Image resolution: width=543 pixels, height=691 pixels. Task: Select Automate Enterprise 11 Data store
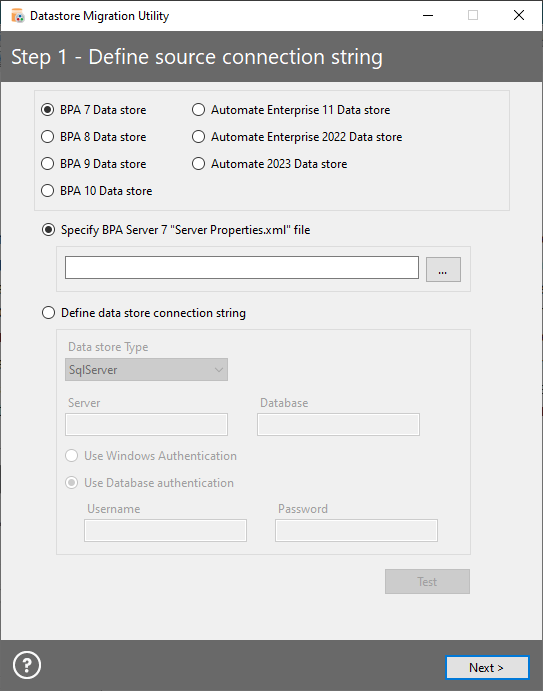coord(291,110)
